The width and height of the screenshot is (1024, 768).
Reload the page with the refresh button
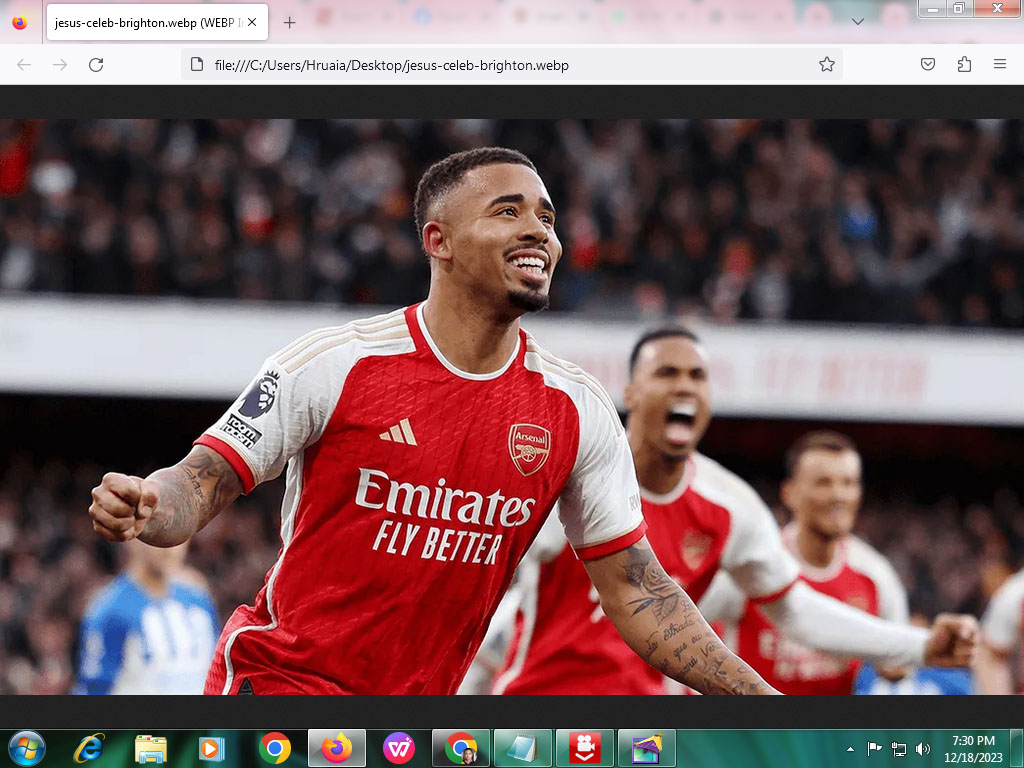pyautogui.click(x=96, y=65)
